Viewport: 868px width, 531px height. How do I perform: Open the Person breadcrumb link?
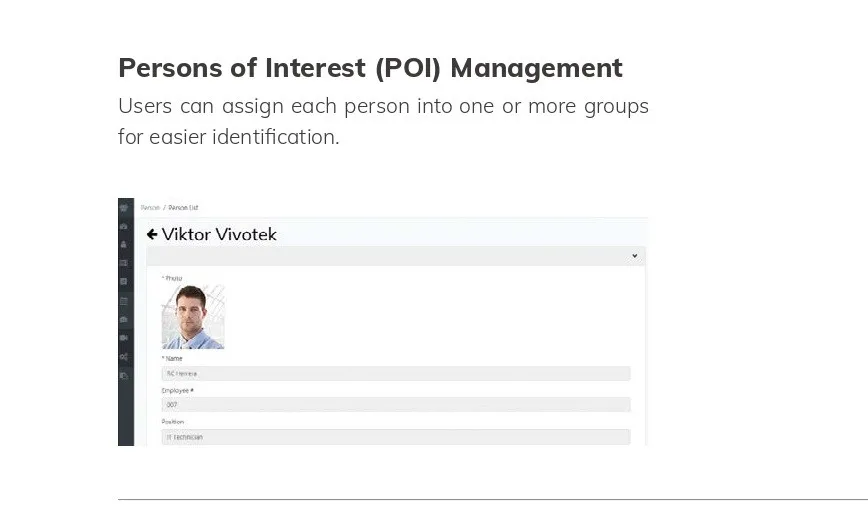tap(150, 208)
